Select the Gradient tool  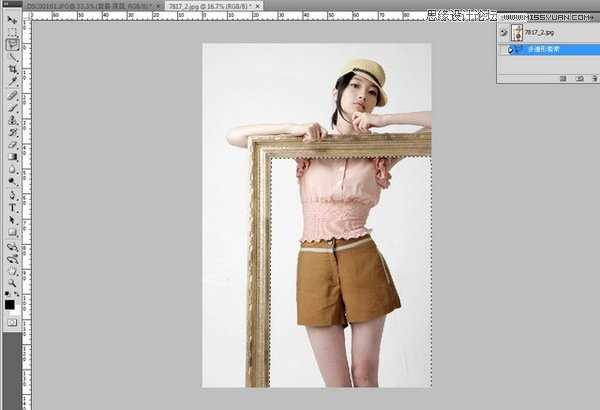click(12, 157)
